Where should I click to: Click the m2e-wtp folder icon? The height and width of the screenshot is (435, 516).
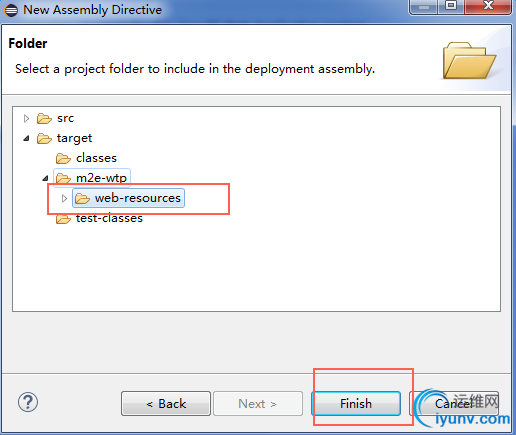63,178
